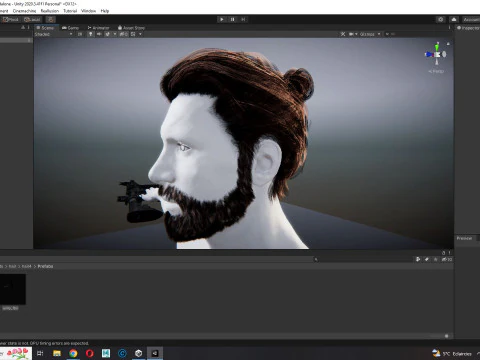Open the Account dropdown

471,19
